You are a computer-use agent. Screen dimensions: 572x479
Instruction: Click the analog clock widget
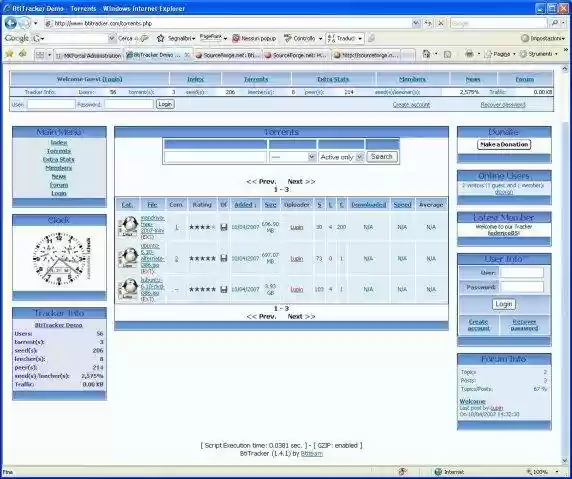[59, 259]
